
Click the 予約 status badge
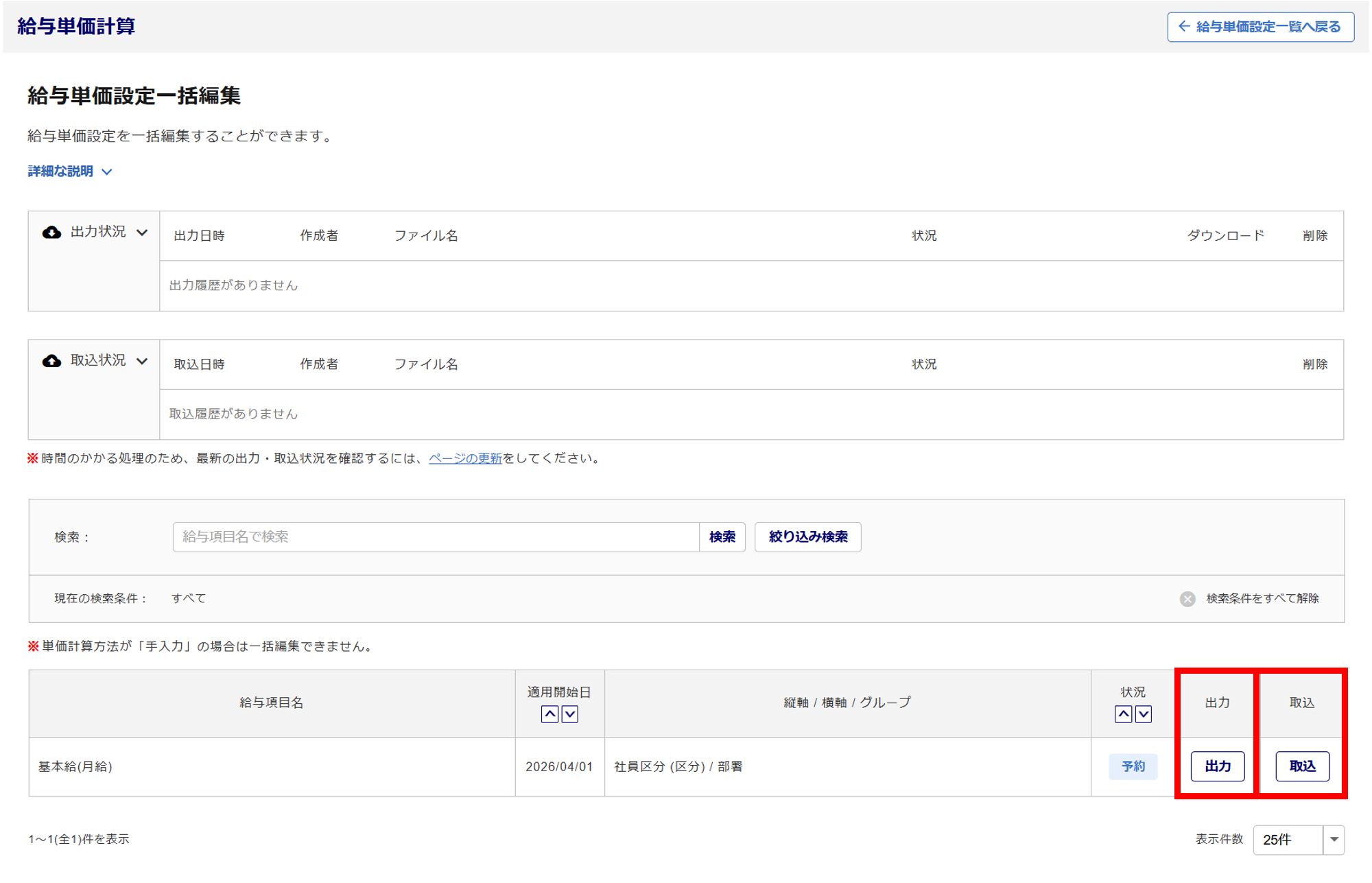point(1133,766)
